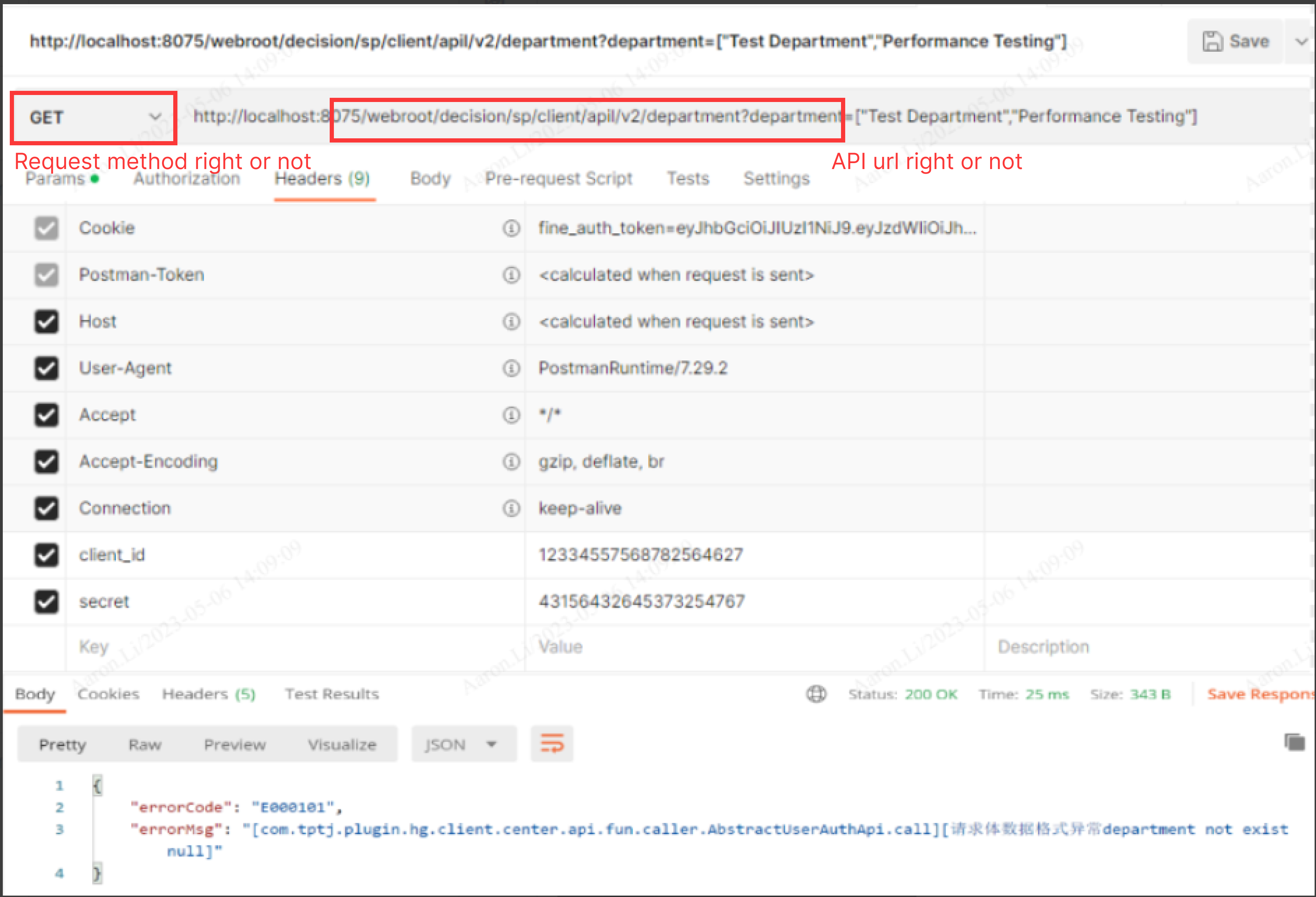
Task: Click the Save button
Action: tap(1235, 41)
